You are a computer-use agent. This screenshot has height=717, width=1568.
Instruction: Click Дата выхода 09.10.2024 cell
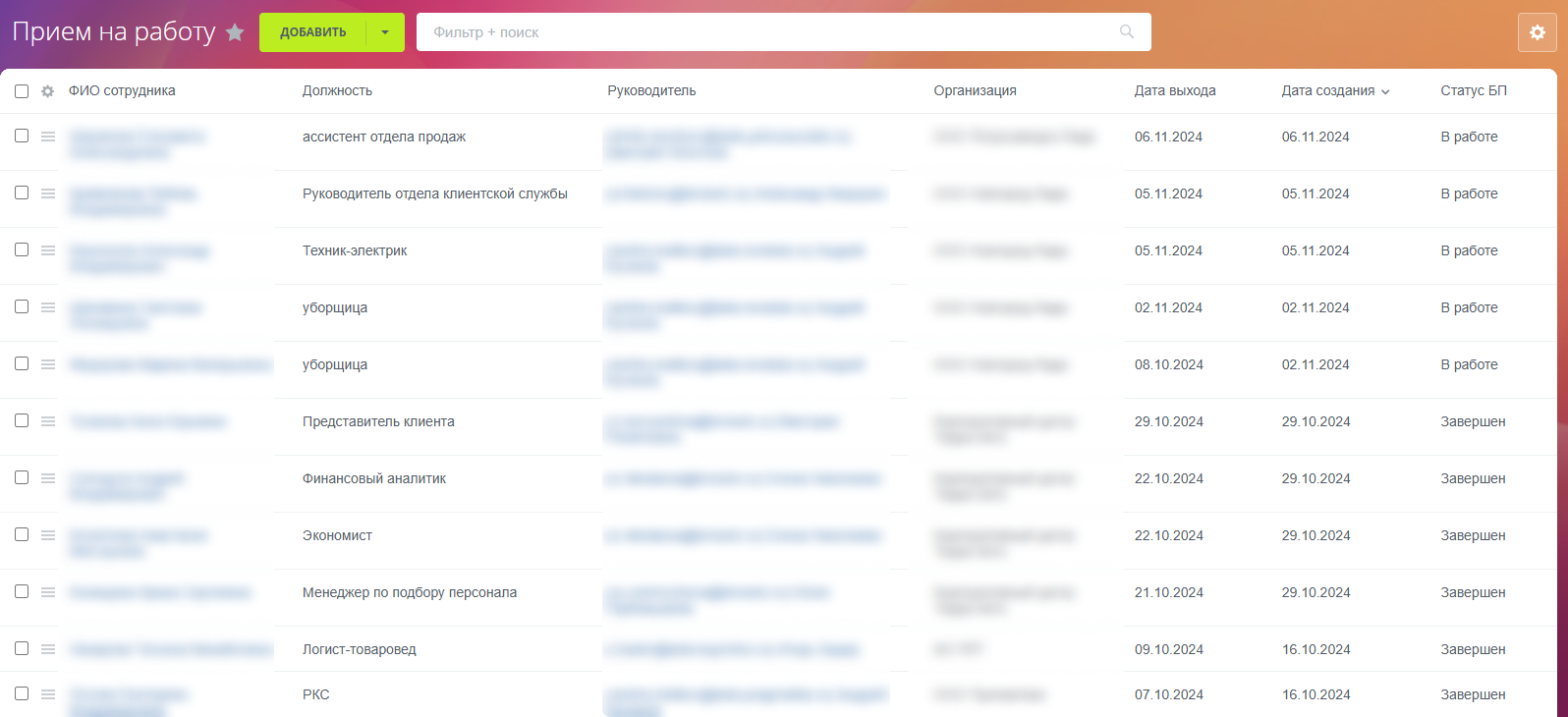(x=1168, y=649)
